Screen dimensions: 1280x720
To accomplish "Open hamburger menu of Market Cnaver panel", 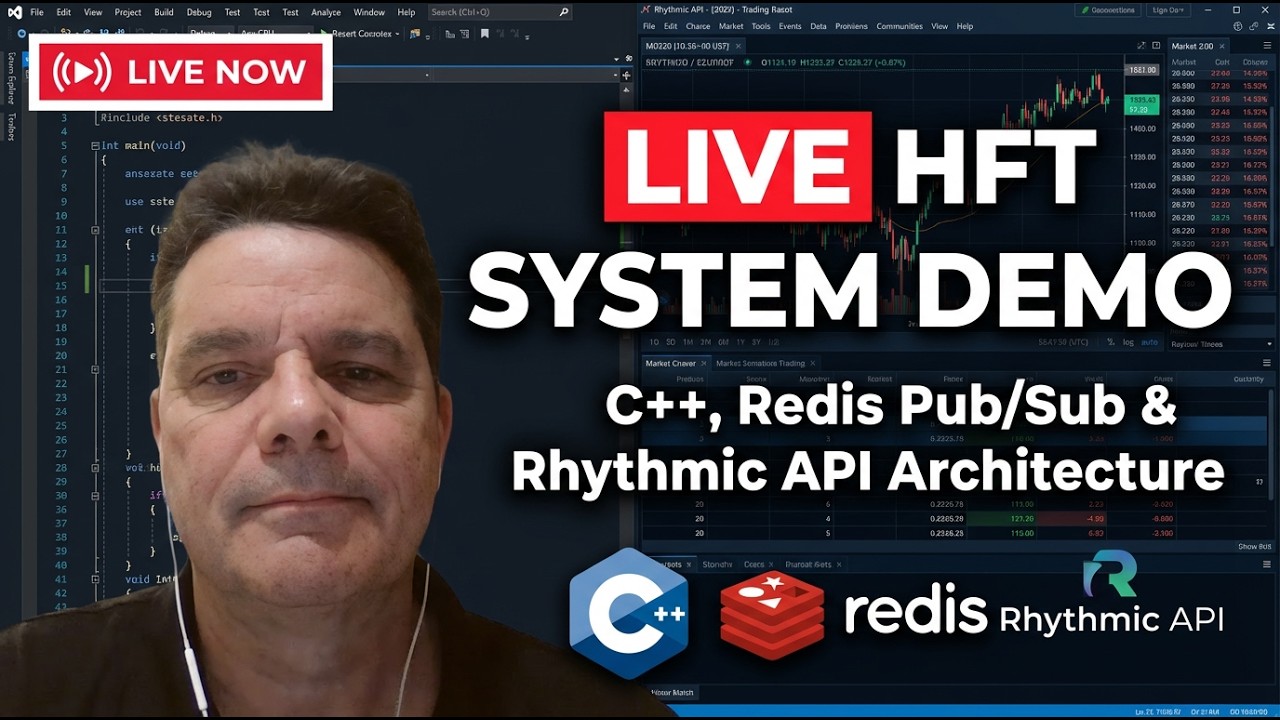I will tap(1267, 363).
